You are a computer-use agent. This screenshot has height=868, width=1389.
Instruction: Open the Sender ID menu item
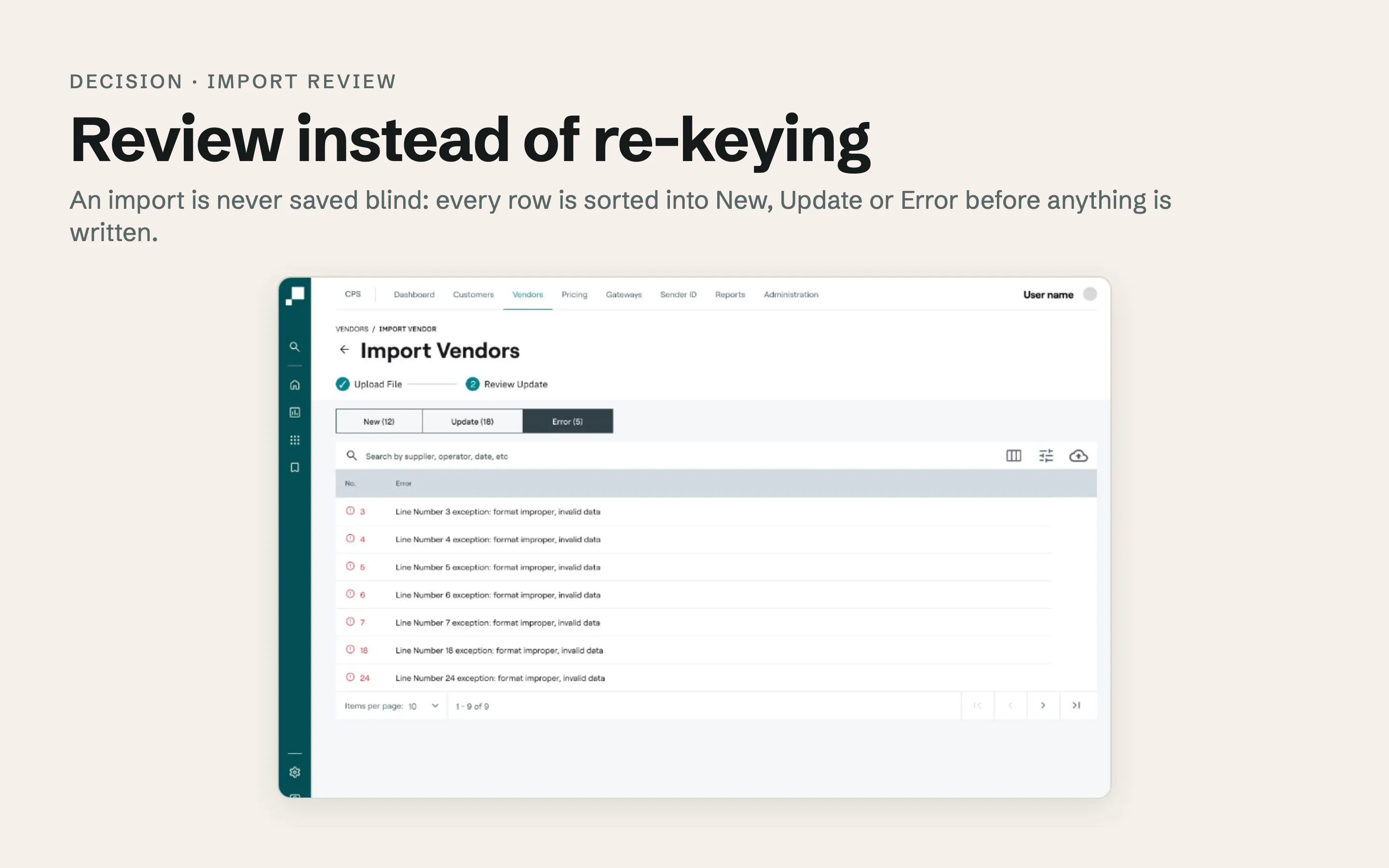click(678, 295)
